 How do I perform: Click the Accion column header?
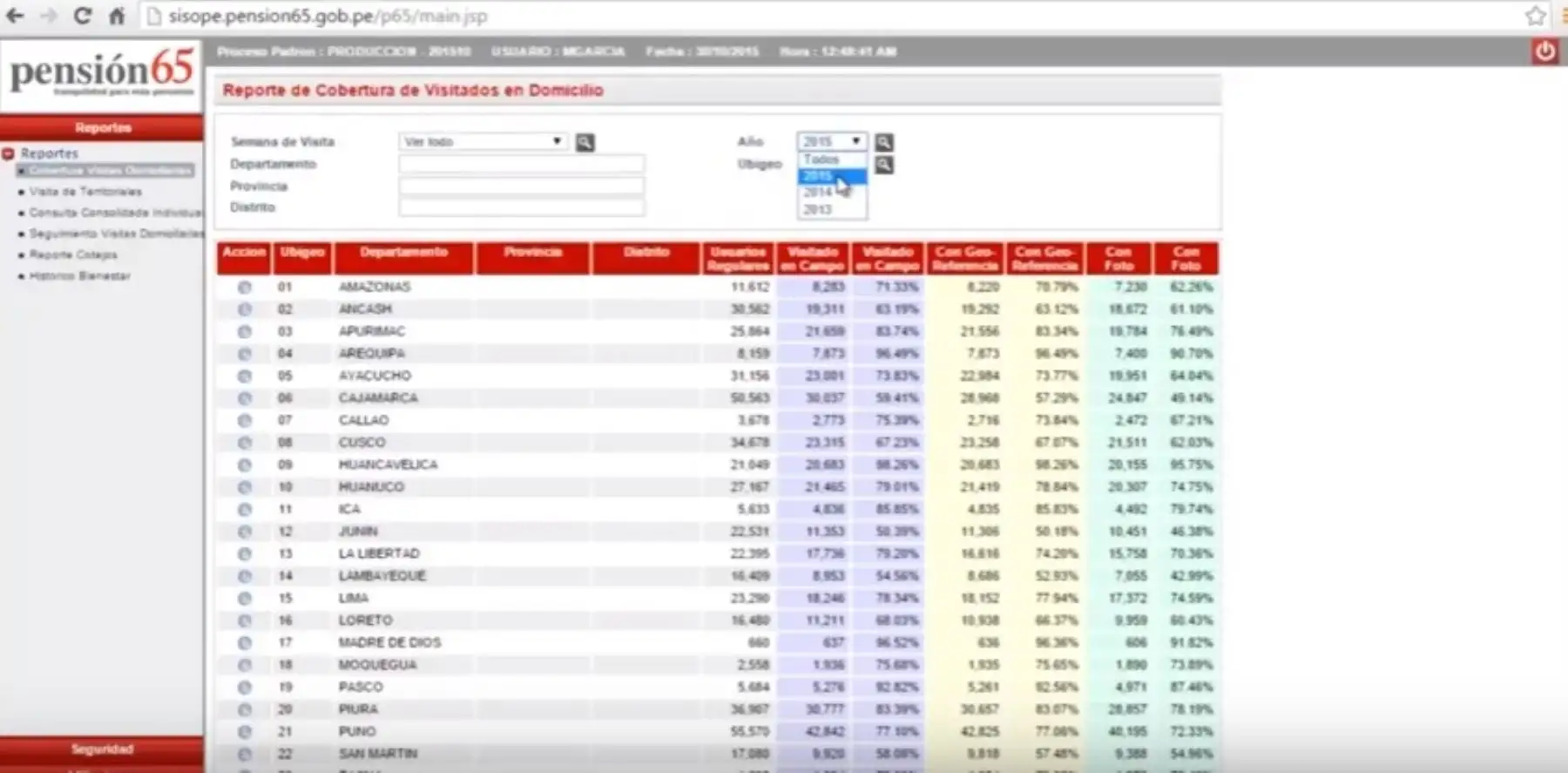click(x=244, y=259)
